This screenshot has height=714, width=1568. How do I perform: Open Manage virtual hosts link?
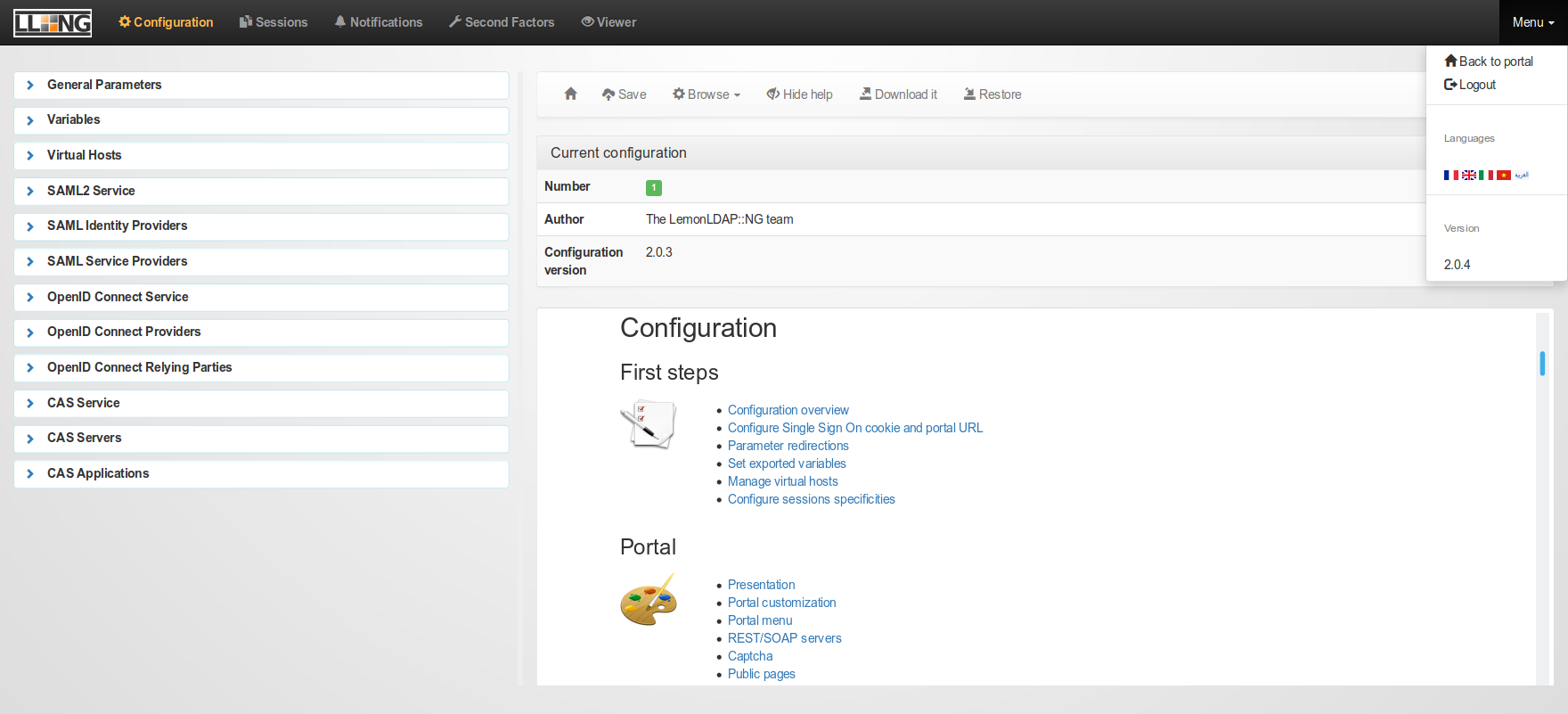pyautogui.click(x=783, y=481)
